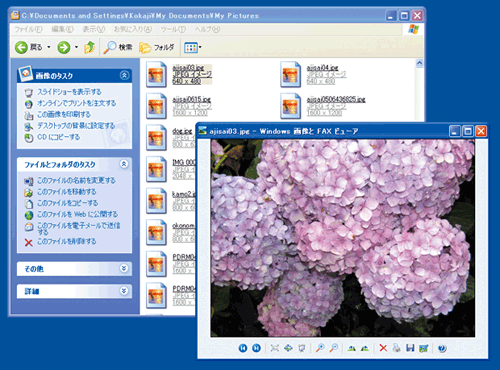Screen dimensions: 500x370
Task: Print image using viewer printer icon
Action: (x=396, y=348)
